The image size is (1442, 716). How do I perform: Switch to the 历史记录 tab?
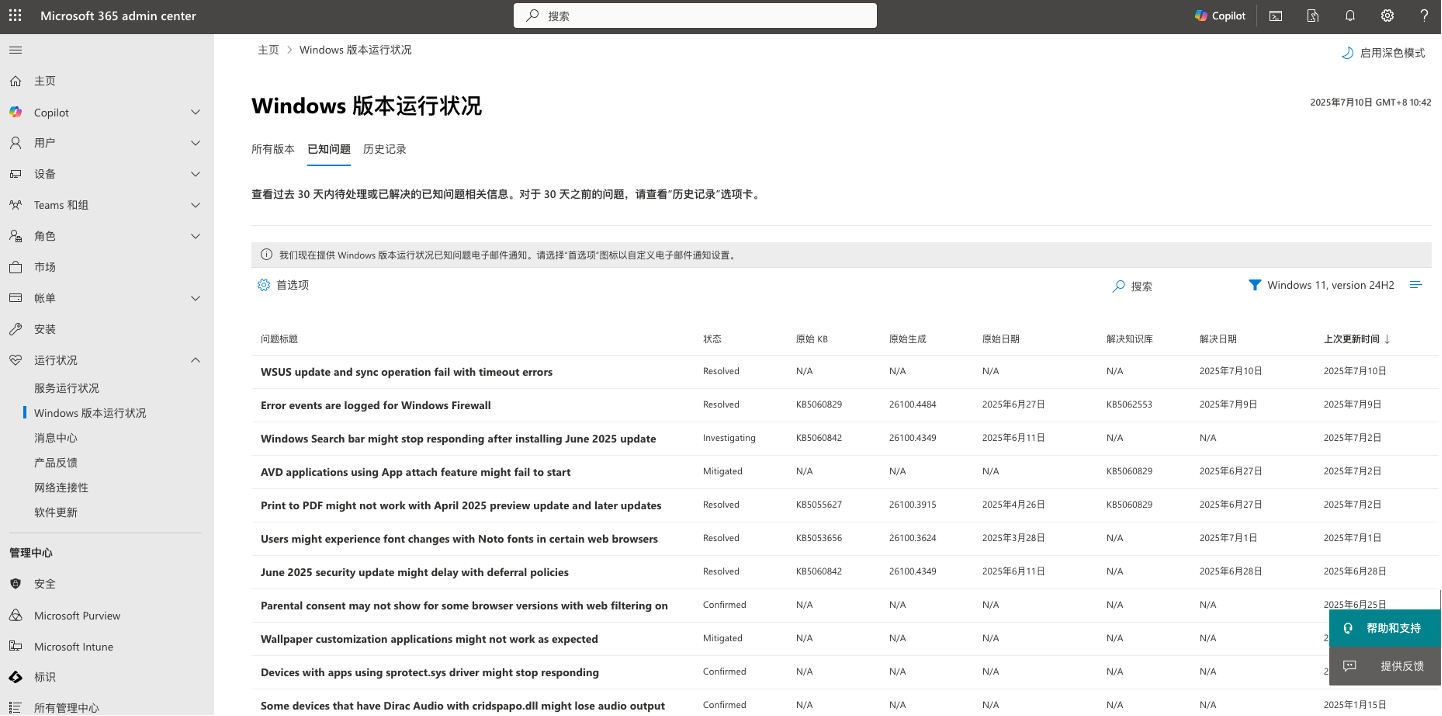(x=385, y=150)
